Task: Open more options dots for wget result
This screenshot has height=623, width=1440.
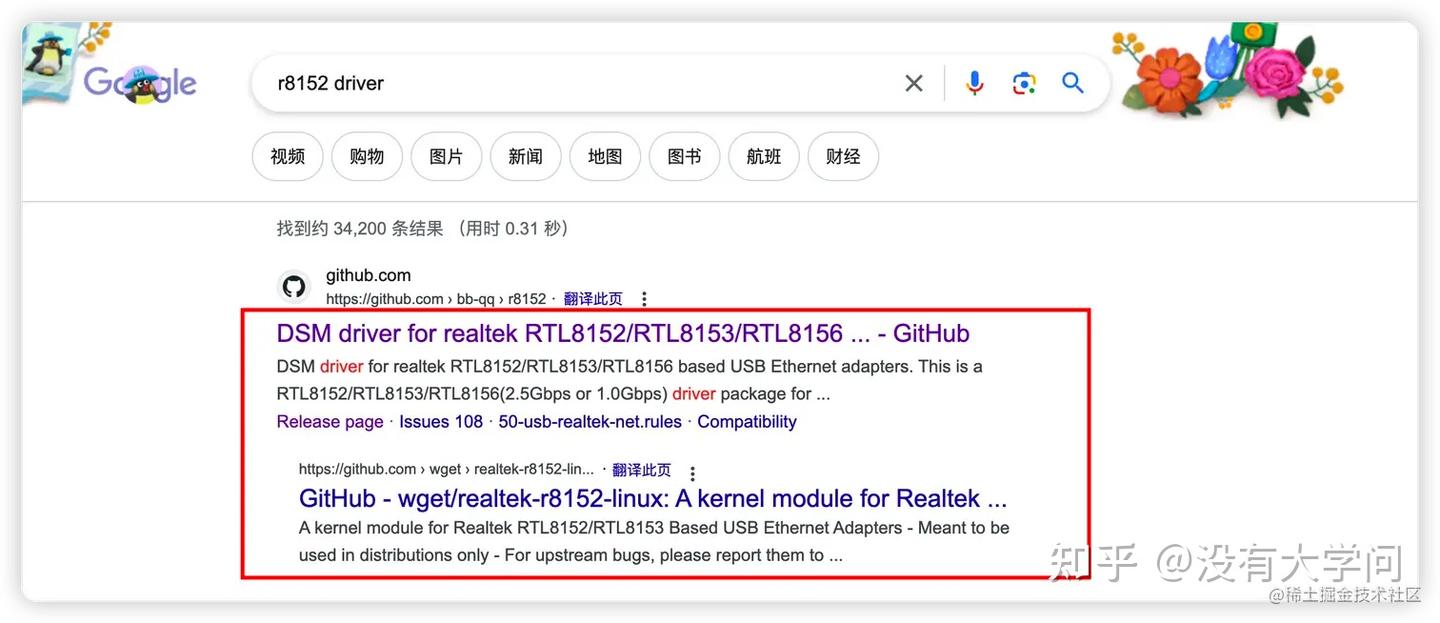Action: pyautogui.click(x=692, y=473)
